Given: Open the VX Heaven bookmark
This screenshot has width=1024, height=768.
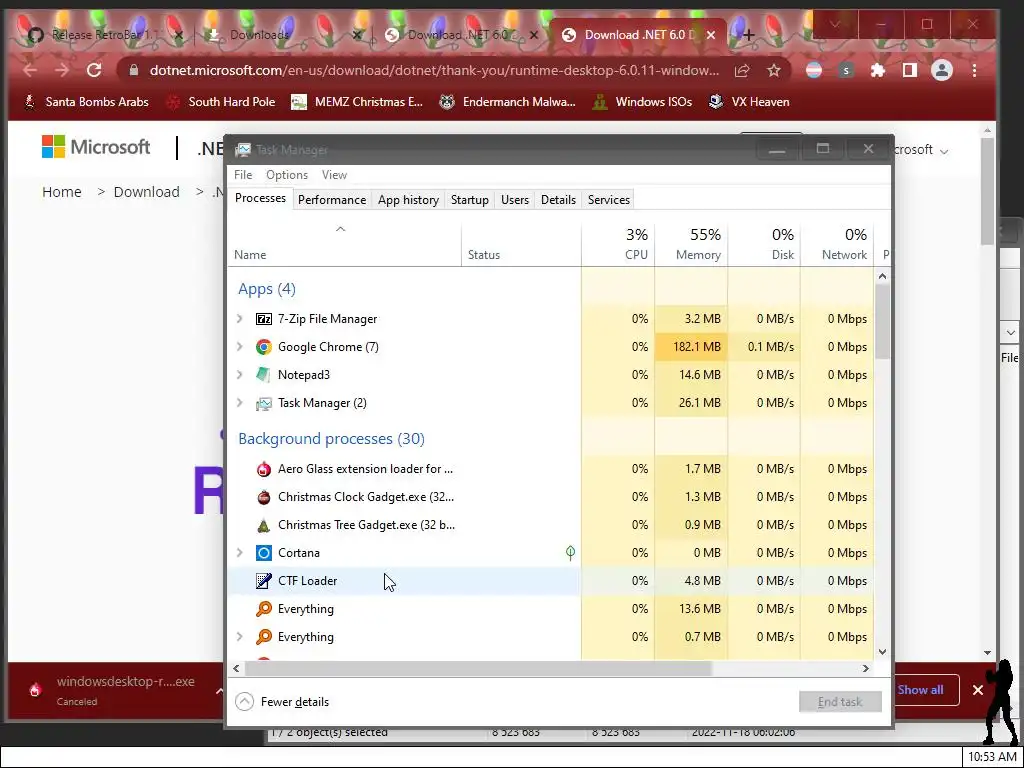Looking at the screenshot, I should coord(749,102).
